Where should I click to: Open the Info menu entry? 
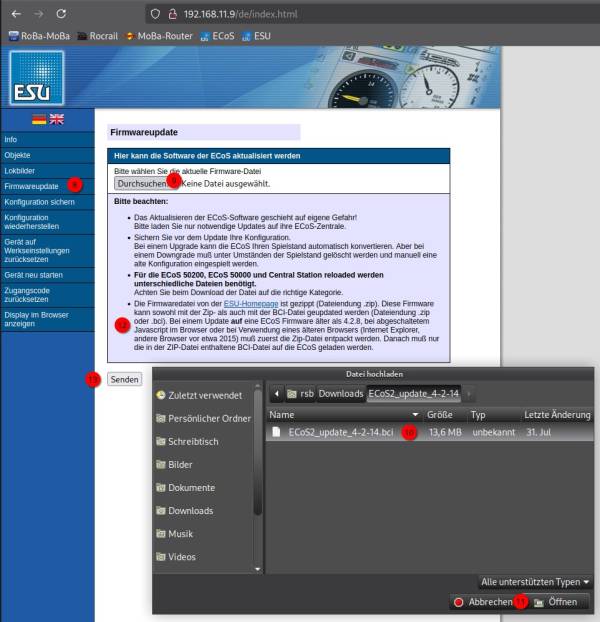coord(48,140)
